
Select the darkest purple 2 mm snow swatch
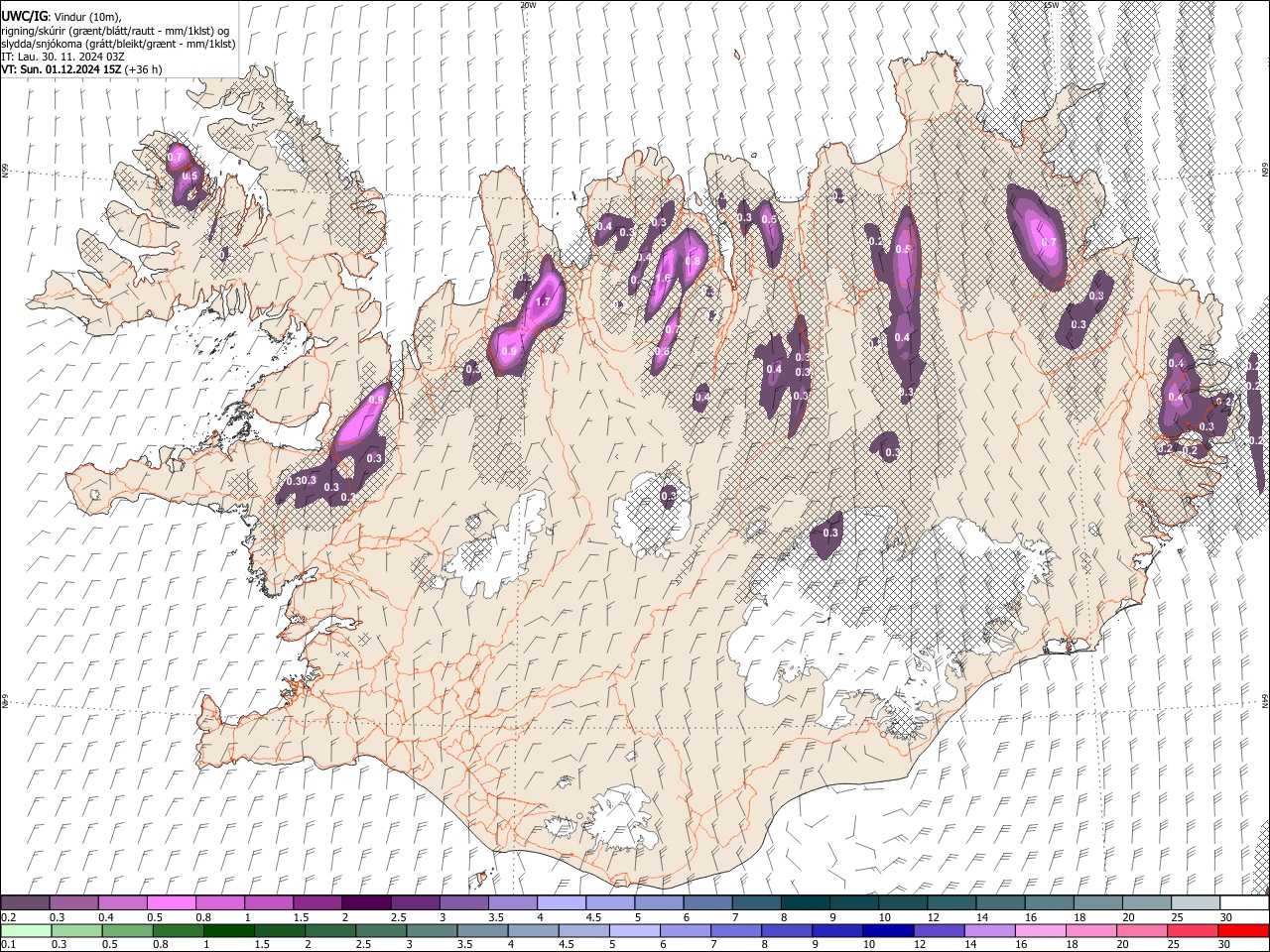pyautogui.click(x=366, y=903)
